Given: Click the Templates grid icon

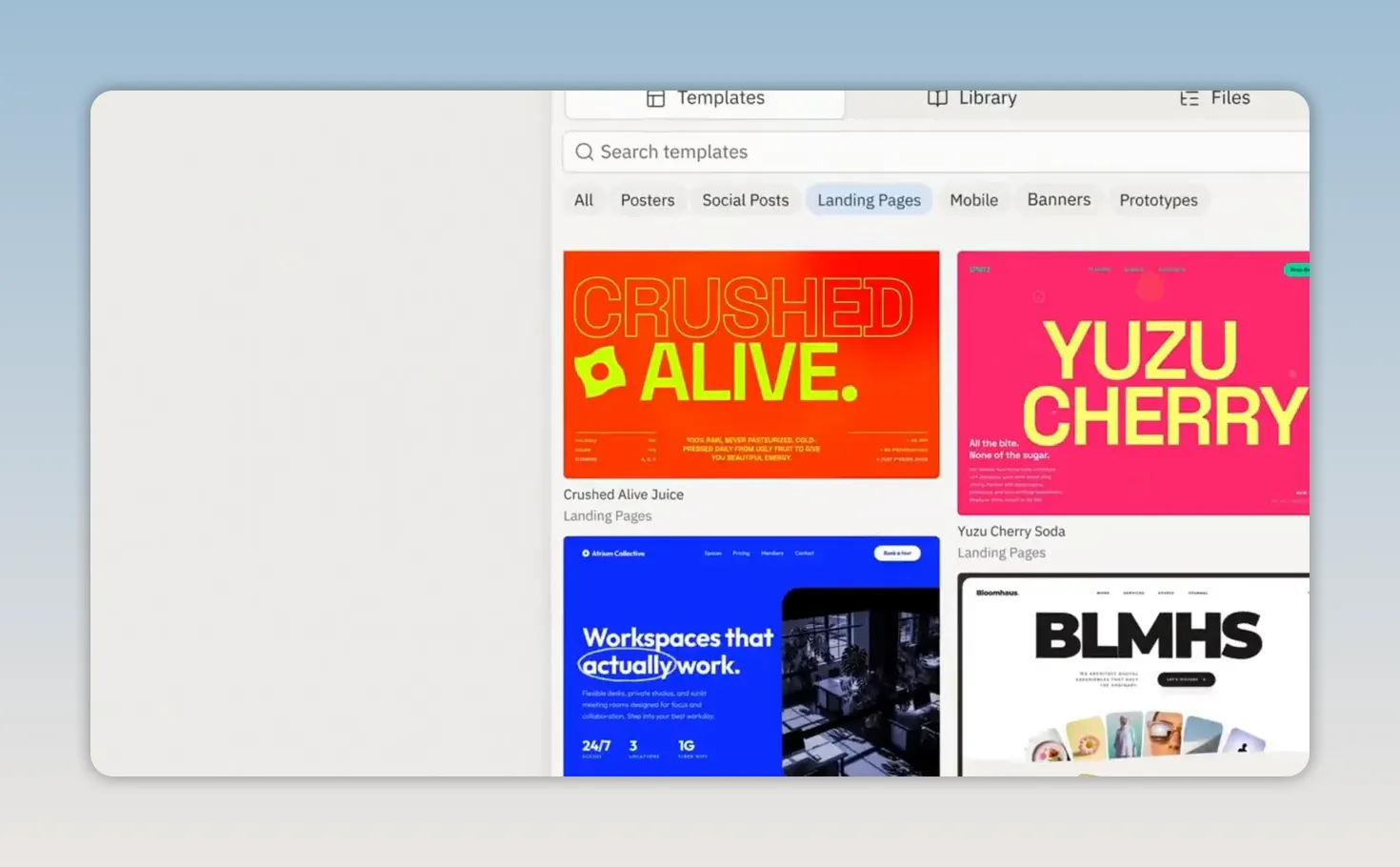Looking at the screenshot, I should 655,98.
